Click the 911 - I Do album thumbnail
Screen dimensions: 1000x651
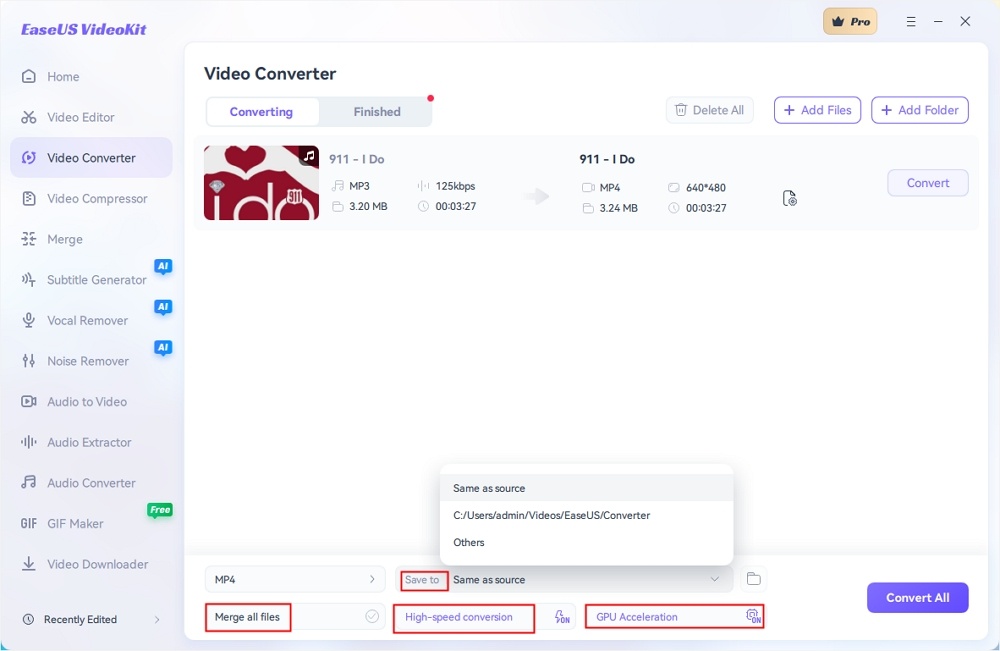point(261,183)
